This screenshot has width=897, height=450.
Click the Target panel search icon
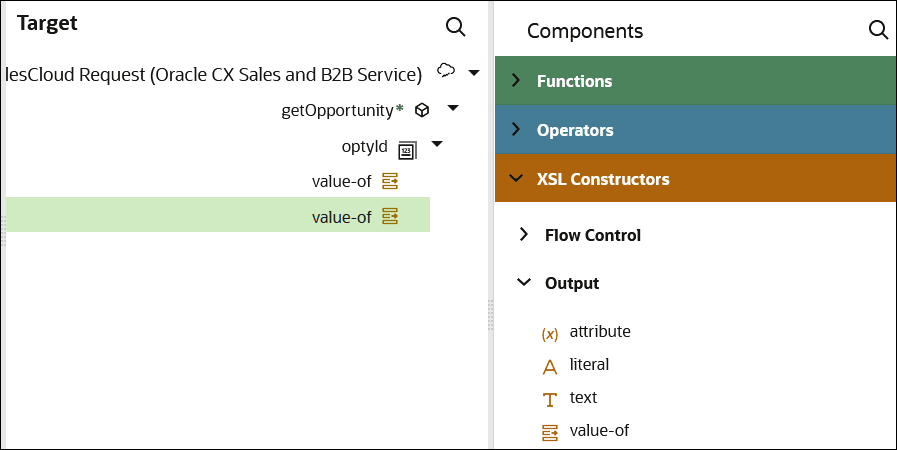455,27
